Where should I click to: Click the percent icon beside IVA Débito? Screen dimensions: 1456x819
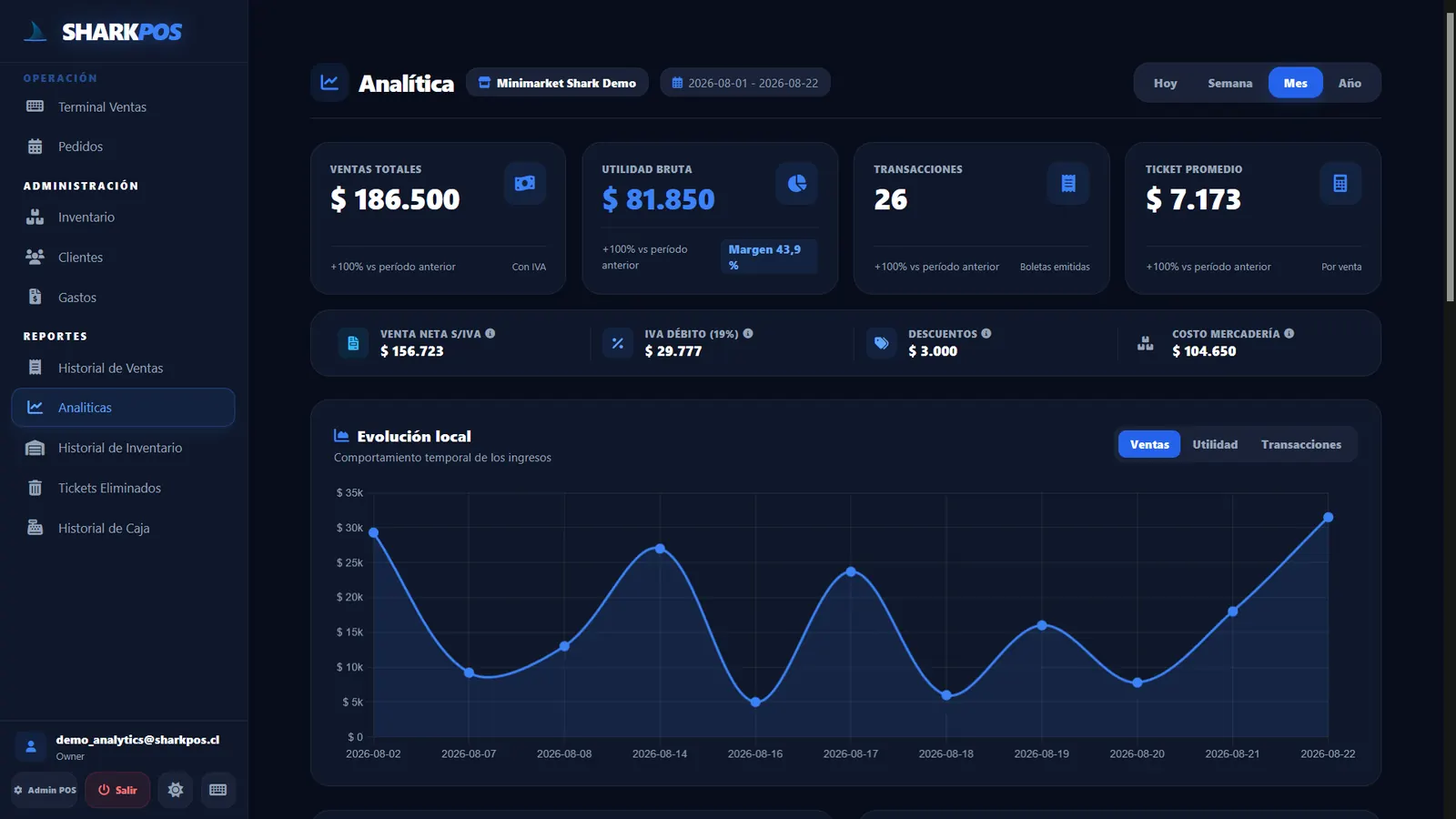(x=618, y=343)
